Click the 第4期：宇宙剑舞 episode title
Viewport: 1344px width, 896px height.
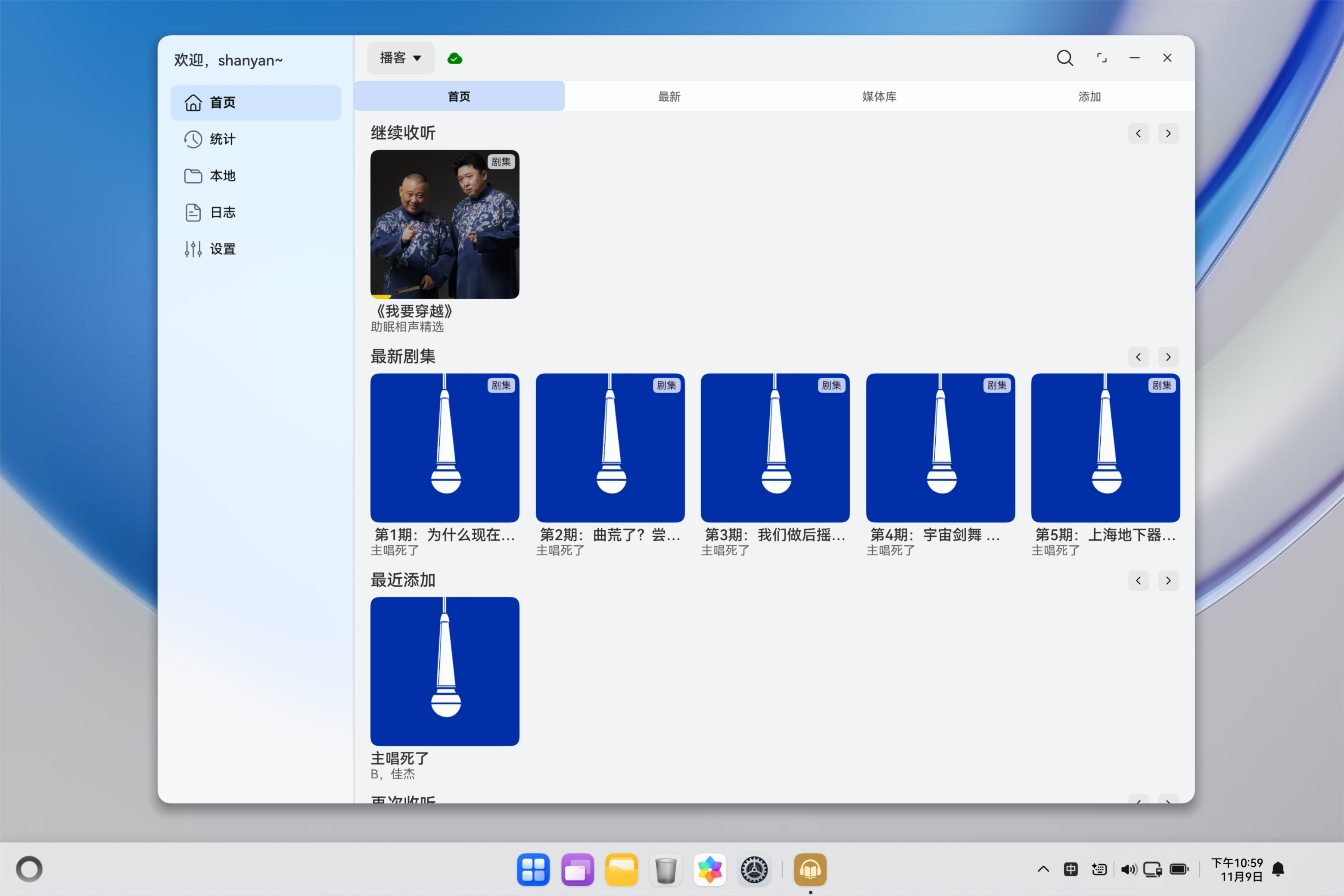coord(935,535)
